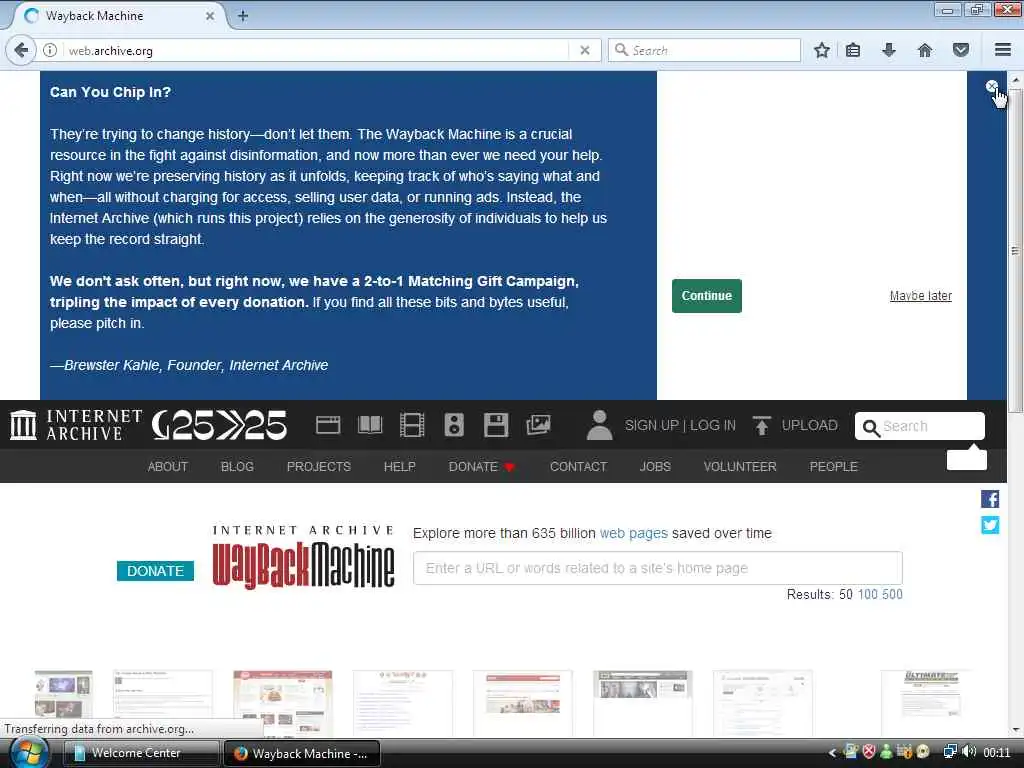Open the ABOUT menu item
1024x768 pixels.
coord(168,466)
